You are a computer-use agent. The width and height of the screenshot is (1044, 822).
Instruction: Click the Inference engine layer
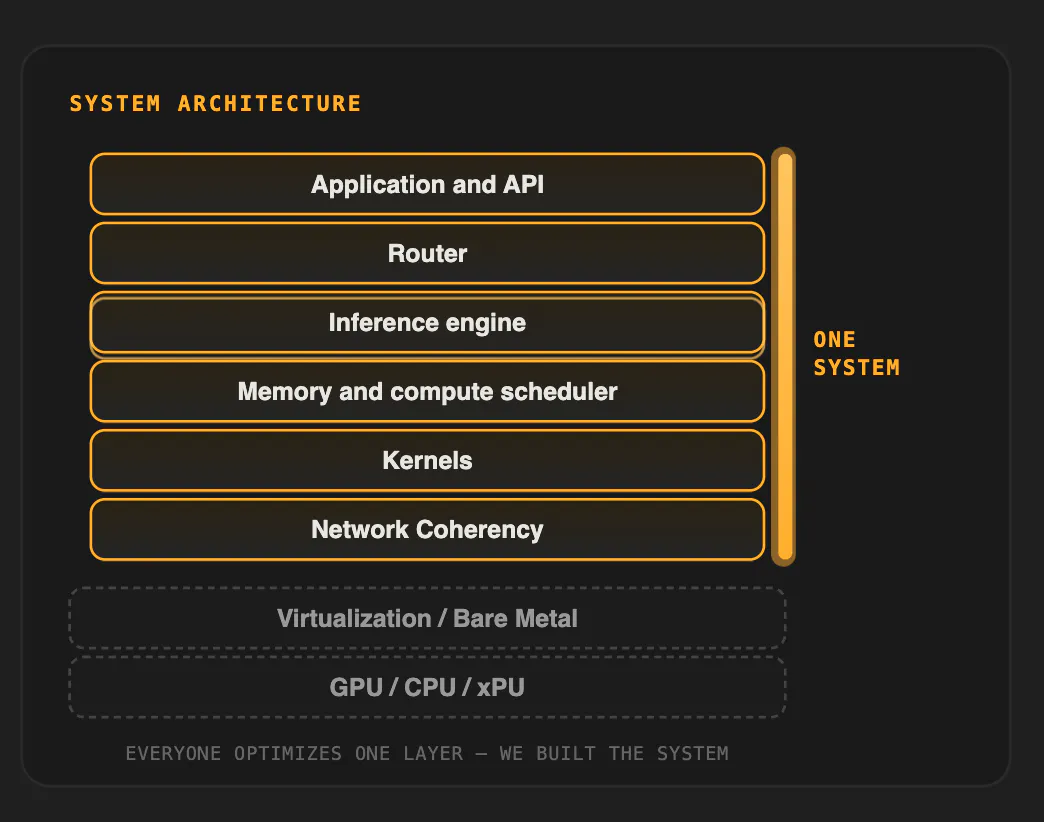point(427,323)
